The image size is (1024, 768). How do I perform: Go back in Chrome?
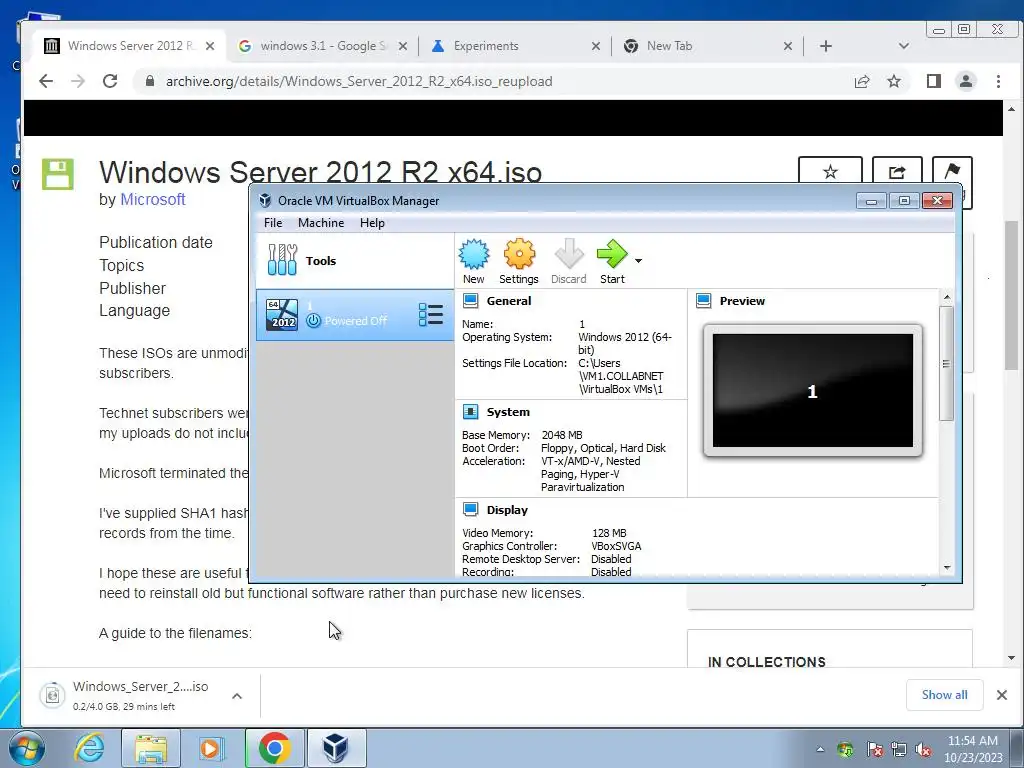click(x=46, y=81)
